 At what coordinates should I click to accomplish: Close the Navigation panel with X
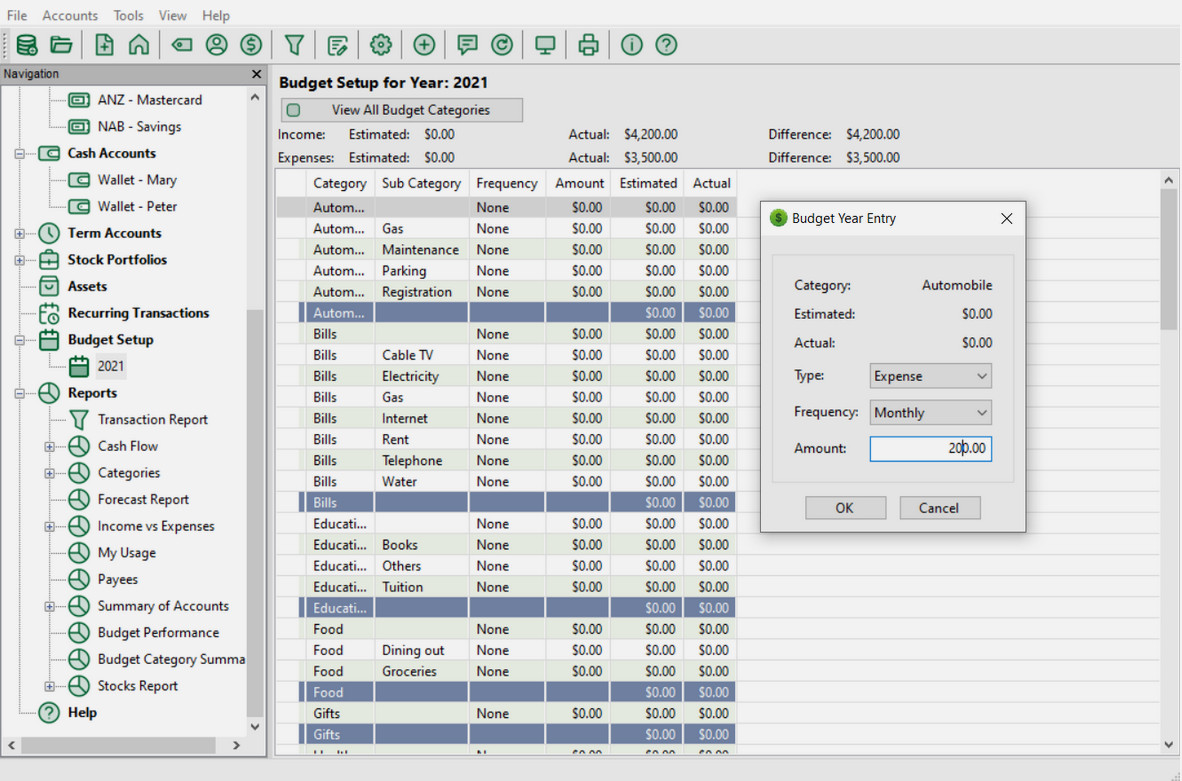[x=256, y=74]
